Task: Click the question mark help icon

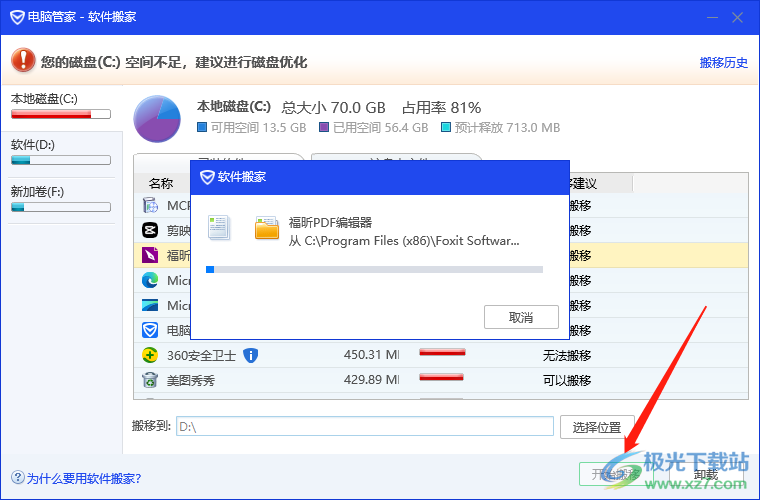Action: (17, 478)
